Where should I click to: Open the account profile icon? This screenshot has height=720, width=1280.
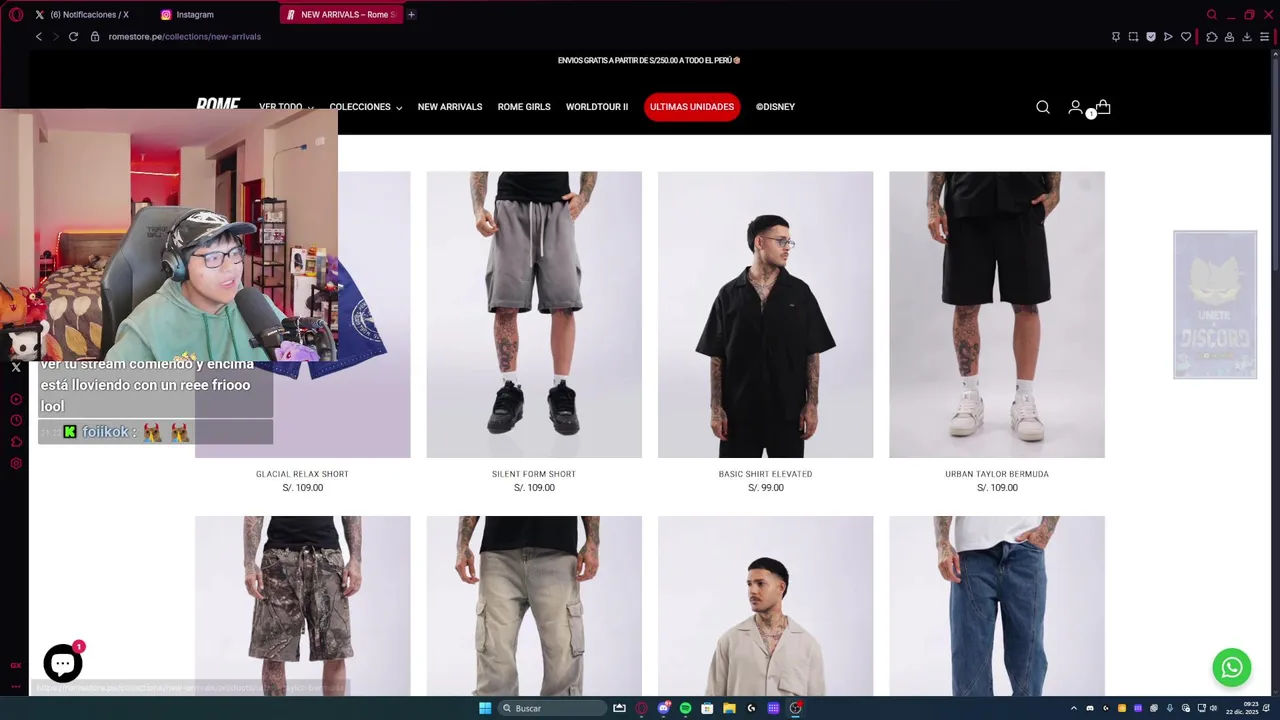[x=1075, y=107]
